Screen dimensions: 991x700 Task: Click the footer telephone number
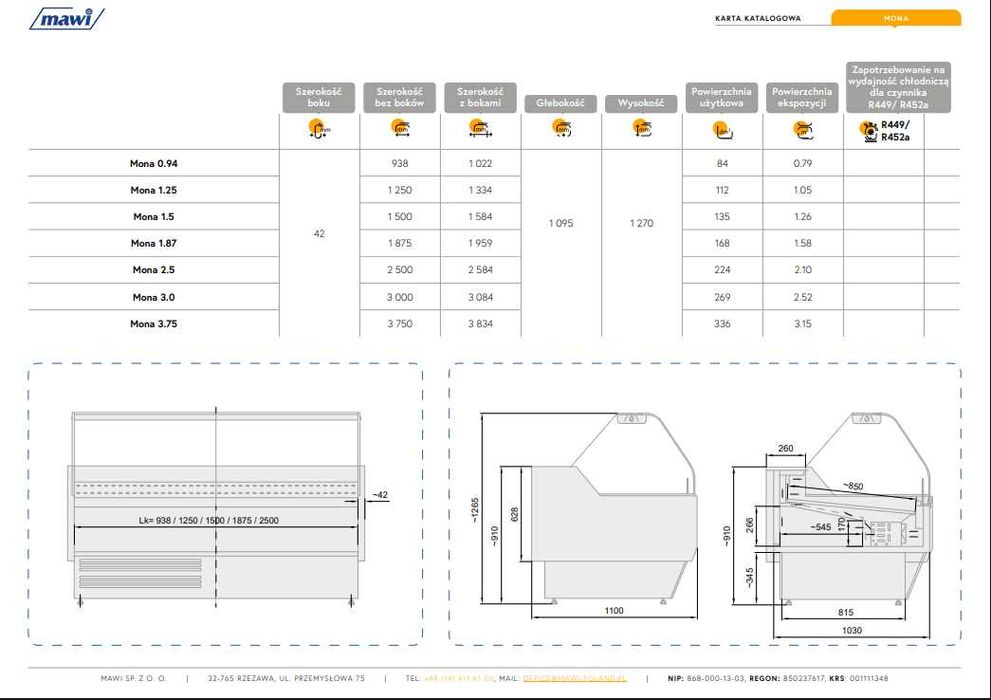point(458,678)
